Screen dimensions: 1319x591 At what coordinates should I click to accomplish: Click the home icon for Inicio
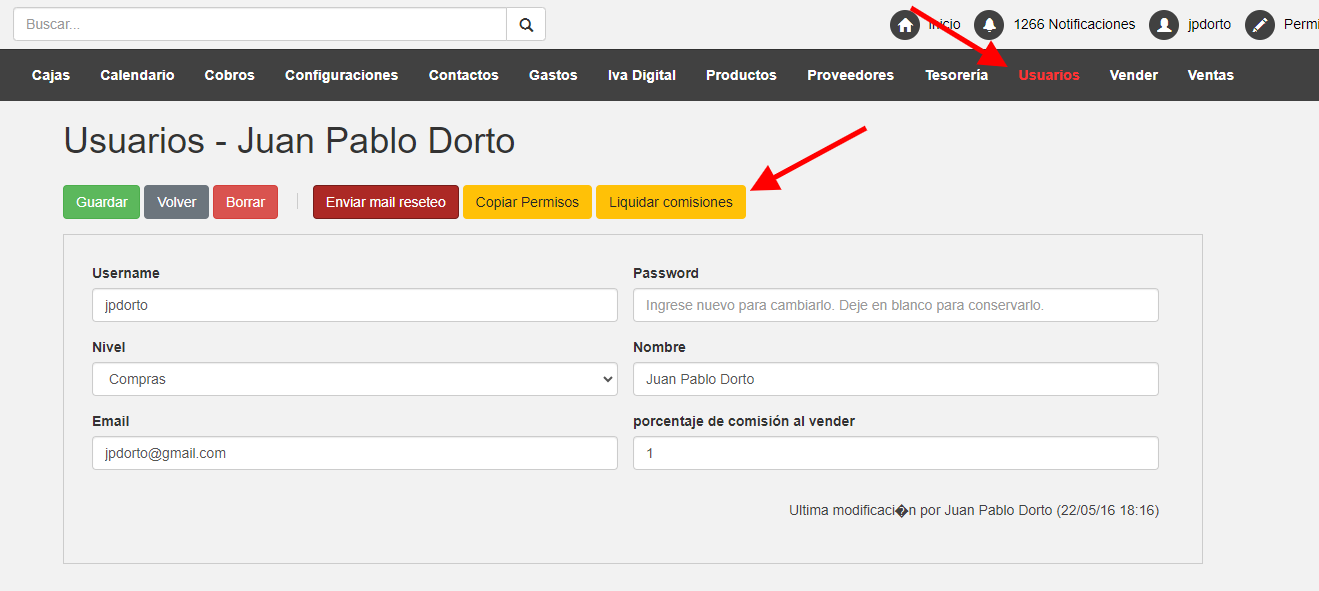pos(905,25)
